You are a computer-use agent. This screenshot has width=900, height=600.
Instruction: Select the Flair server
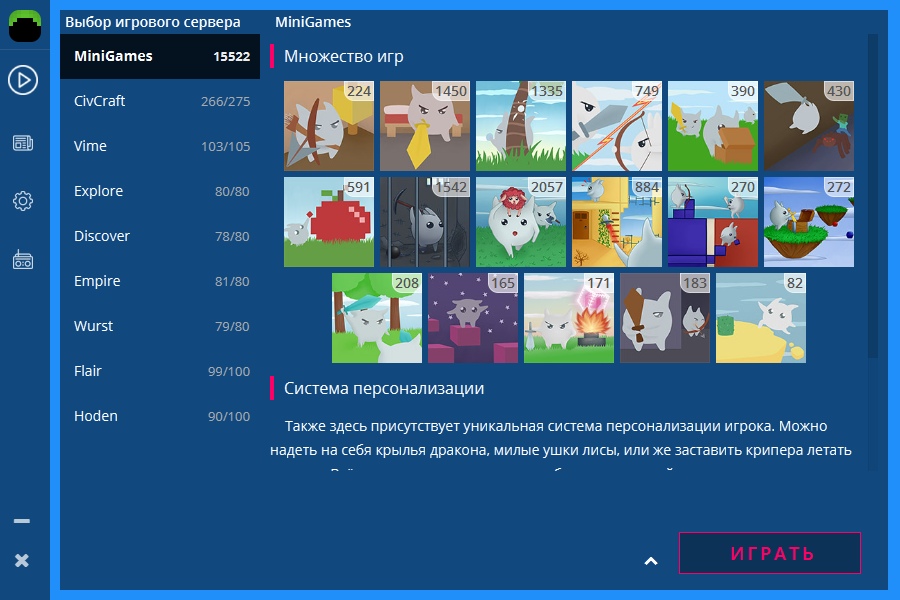pyautogui.click(x=160, y=371)
